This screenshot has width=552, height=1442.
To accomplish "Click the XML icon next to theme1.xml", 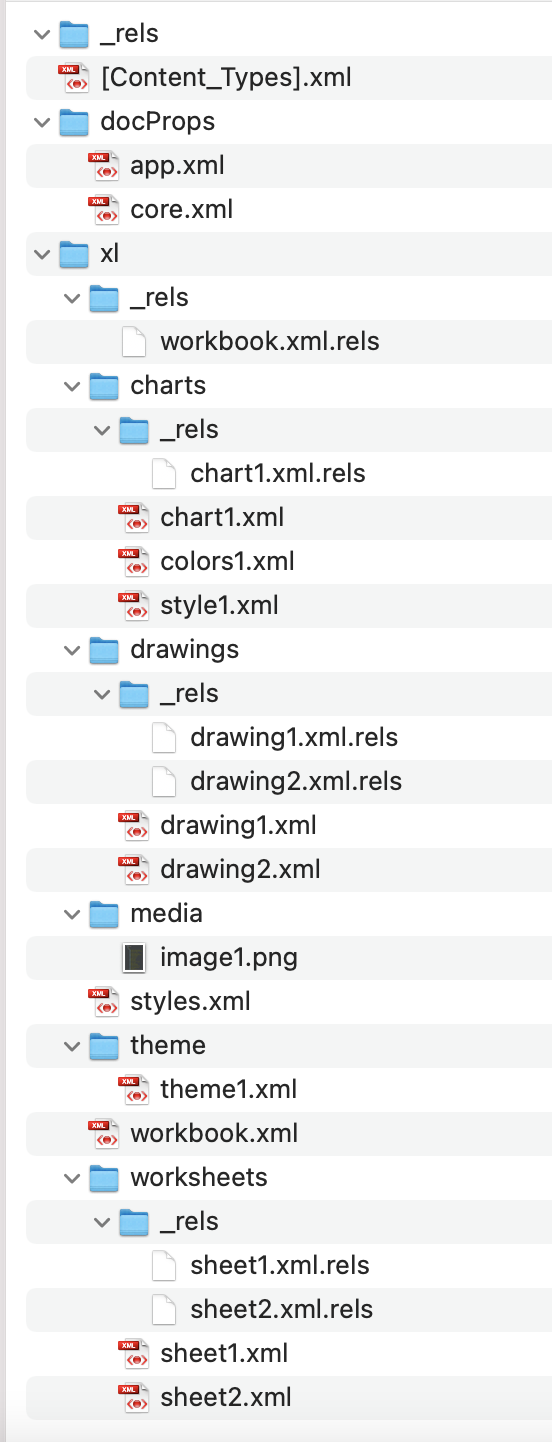I will [x=133, y=1090].
